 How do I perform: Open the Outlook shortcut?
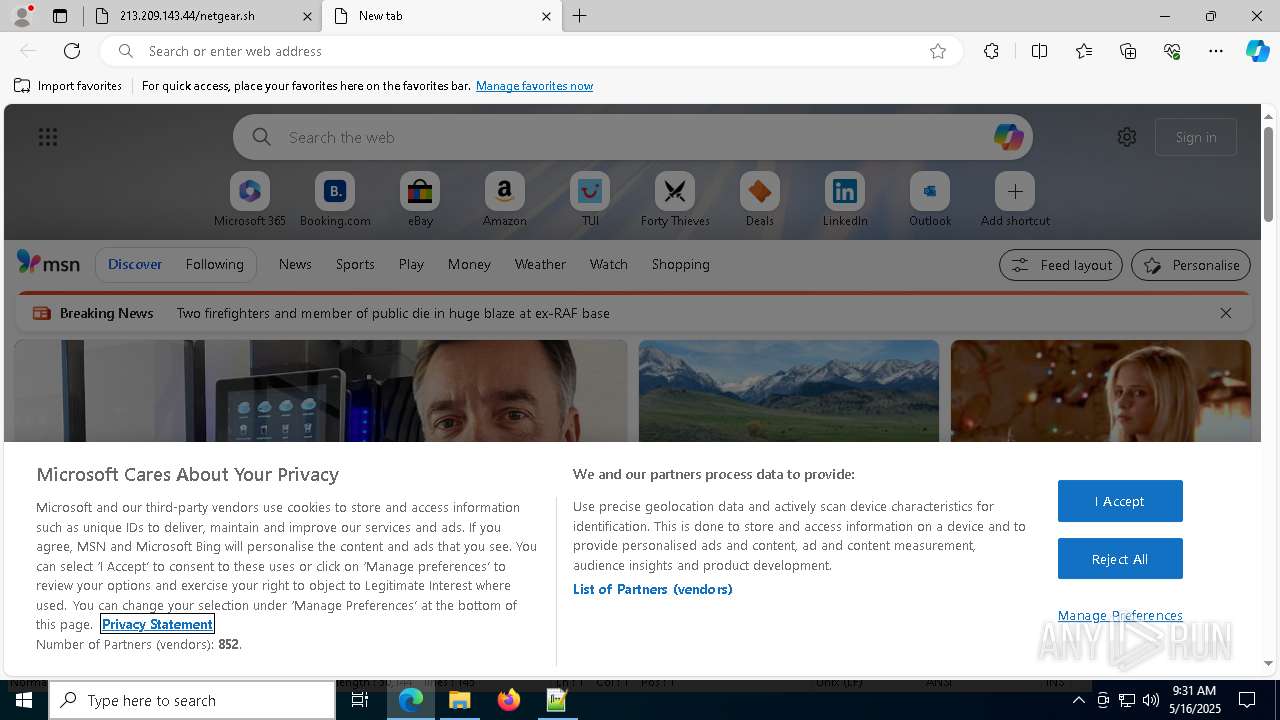coord(930,199)
